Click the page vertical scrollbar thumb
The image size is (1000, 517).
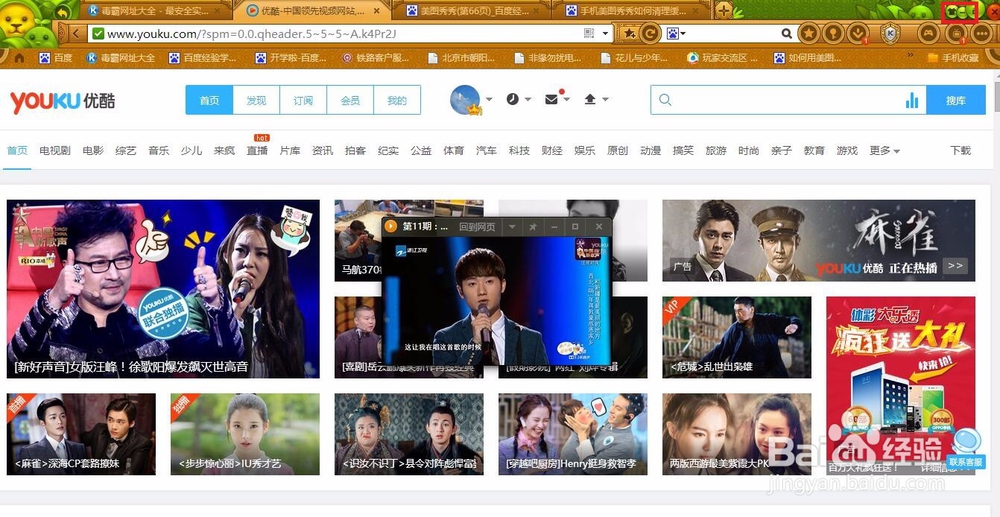click(996, 96)
